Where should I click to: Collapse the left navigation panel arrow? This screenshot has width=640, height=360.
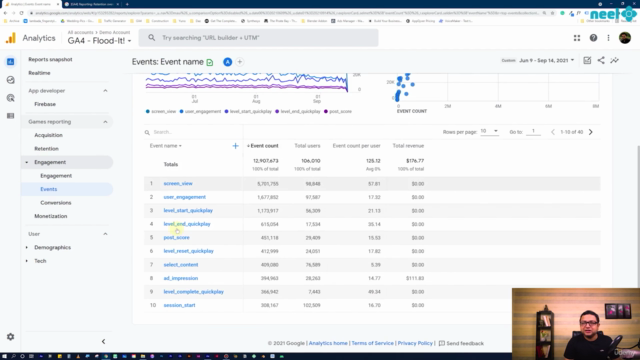[x=103, y=342]
